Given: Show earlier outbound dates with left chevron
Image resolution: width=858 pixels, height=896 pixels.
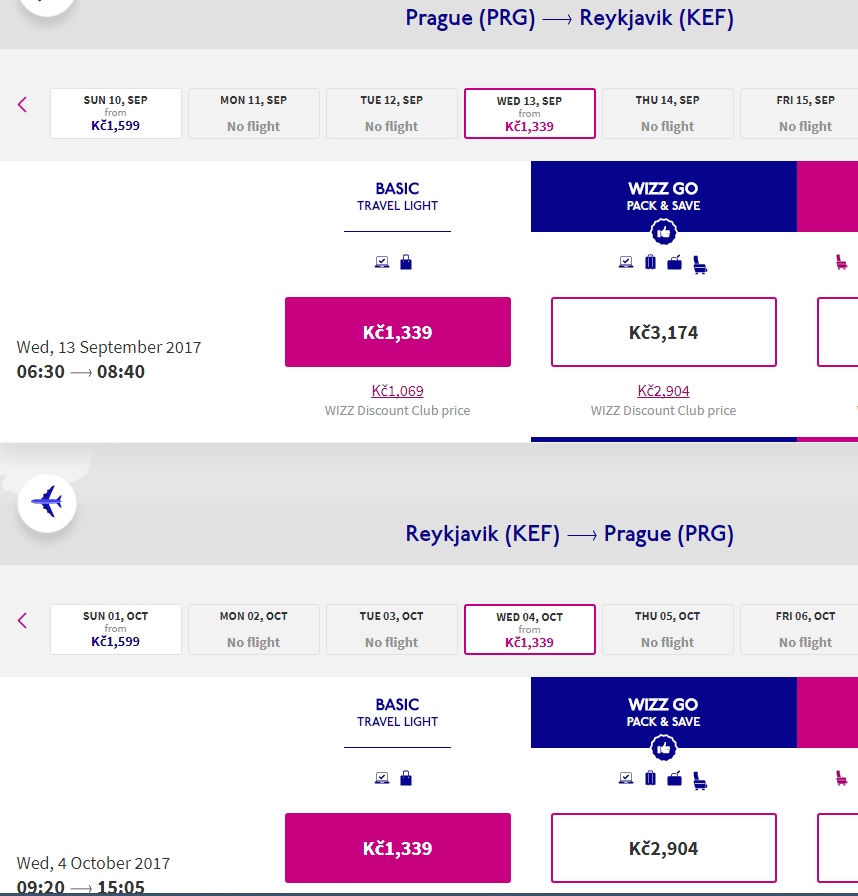Looking at the screenshot, I should [22, 105].
